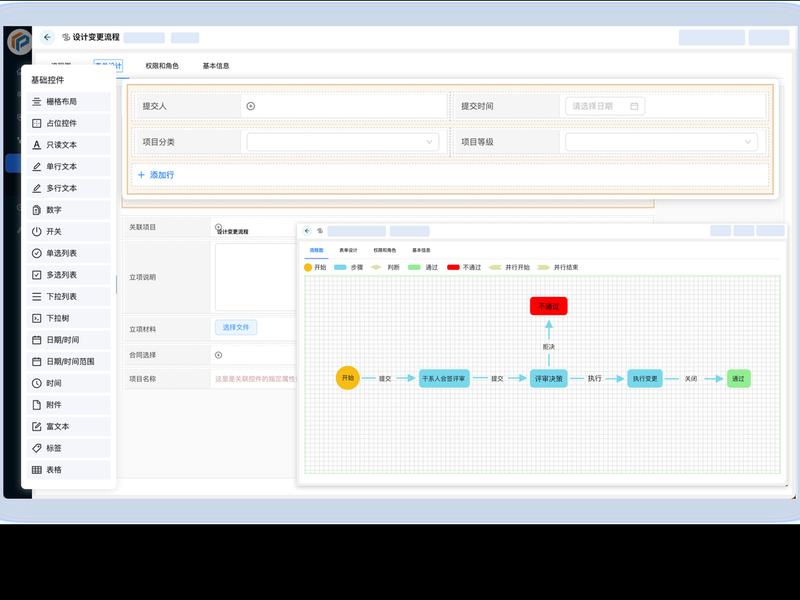This screenshot has width=800, height=600.
Task: Open 权限和角色 tab in flowchart window
Action: 384,251
